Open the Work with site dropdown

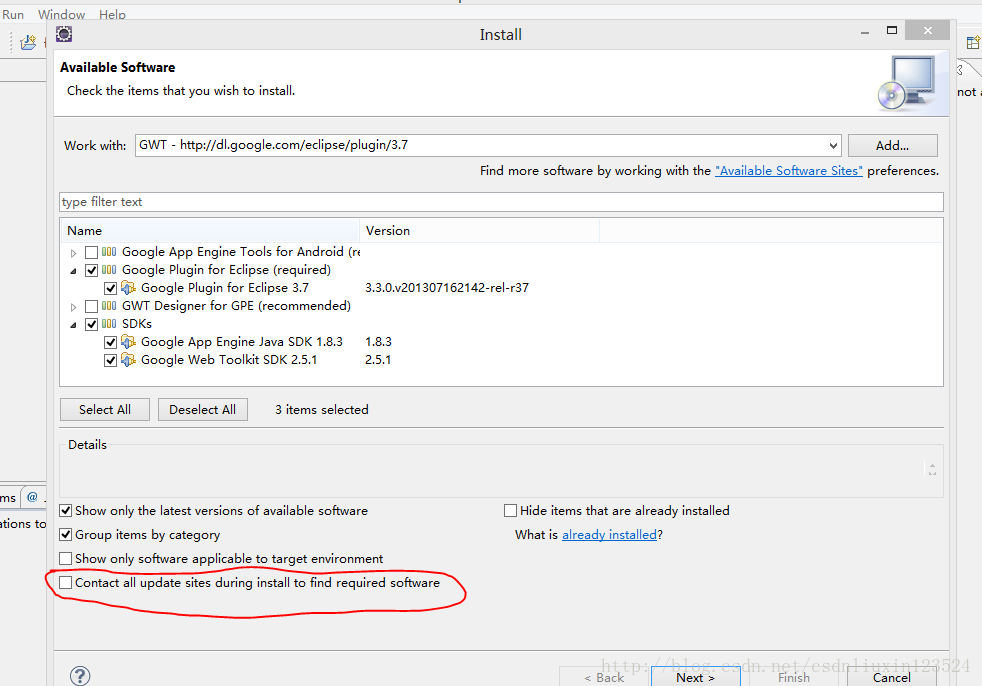(x=833, y=145)
